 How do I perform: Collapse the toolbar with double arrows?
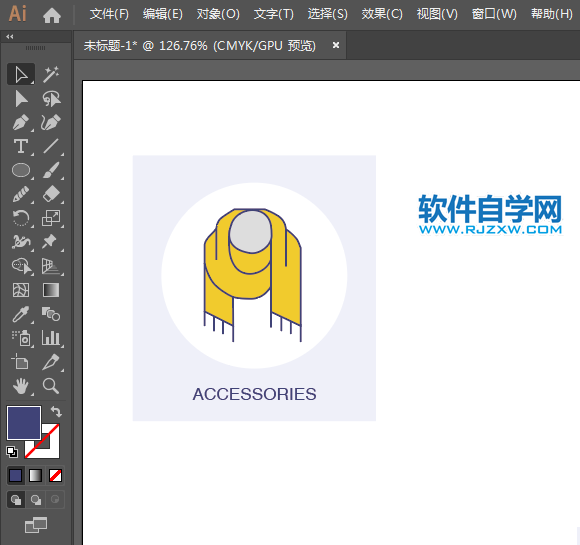tap(10, 37)
